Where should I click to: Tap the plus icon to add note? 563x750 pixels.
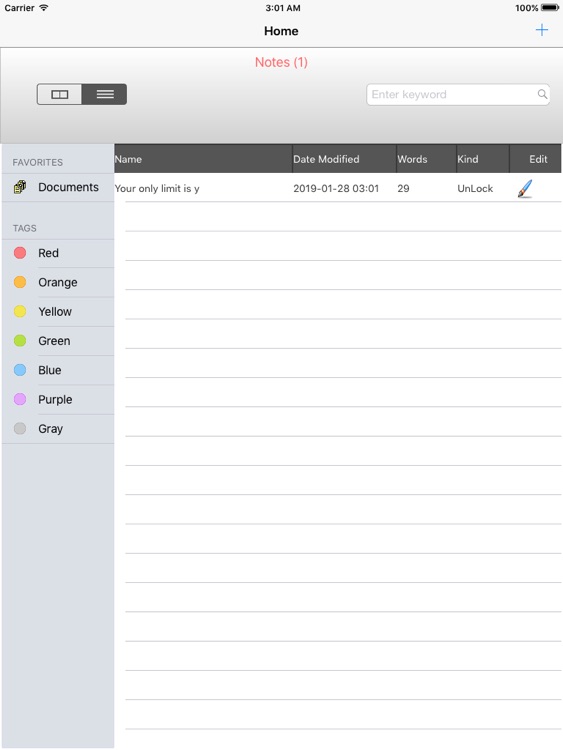tap(541, 30)
